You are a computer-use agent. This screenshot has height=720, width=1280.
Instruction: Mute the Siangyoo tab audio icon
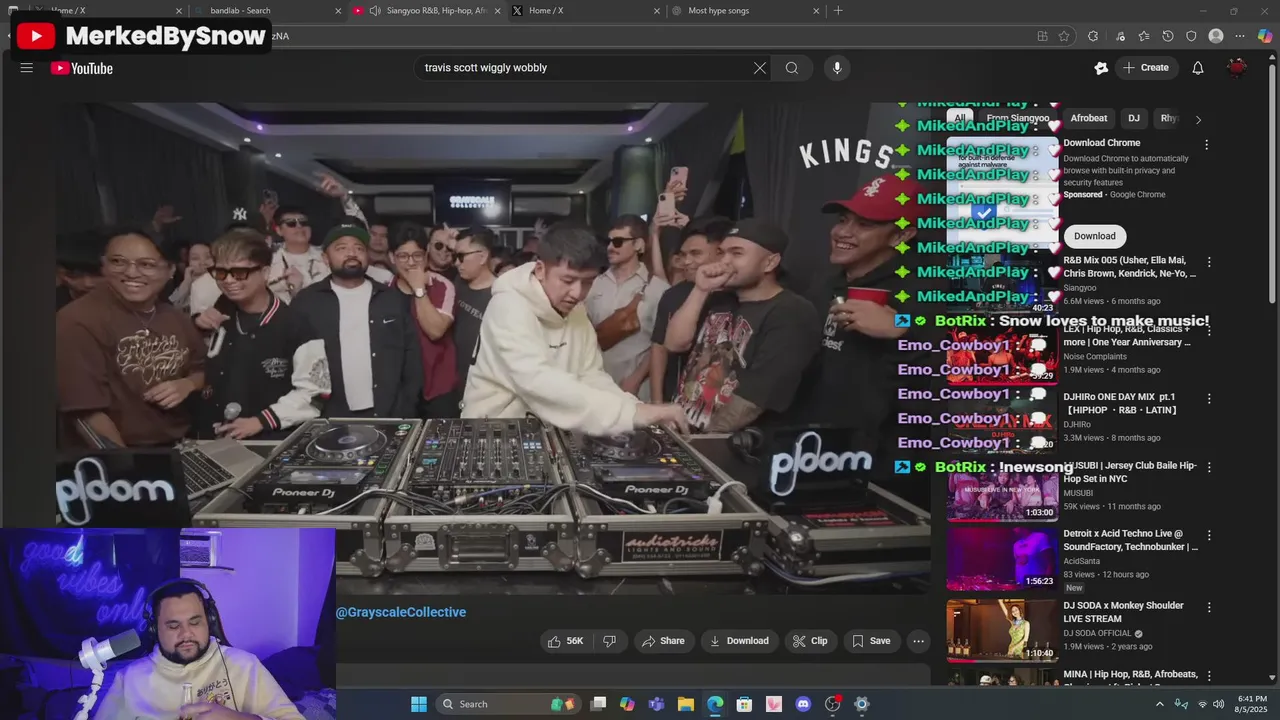tap(374, 11)
